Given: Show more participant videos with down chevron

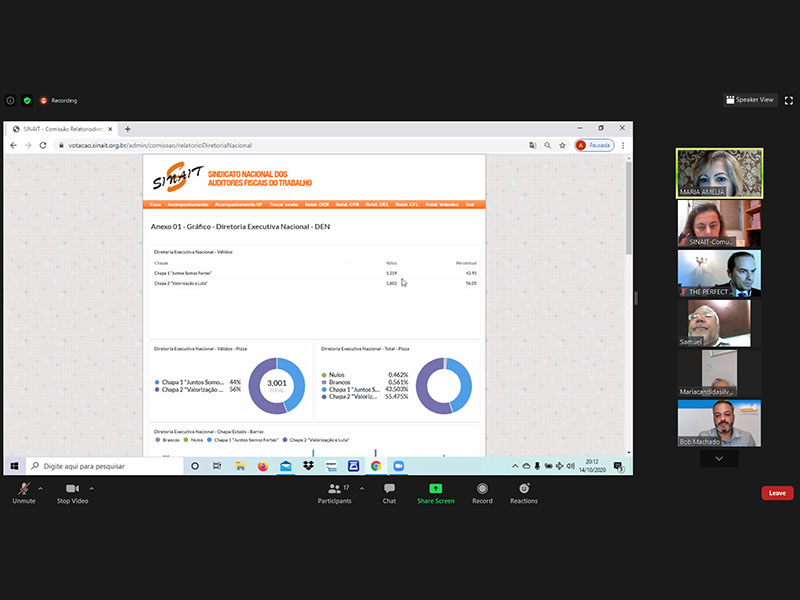Looking at the screenshot, I should [719, 458].
